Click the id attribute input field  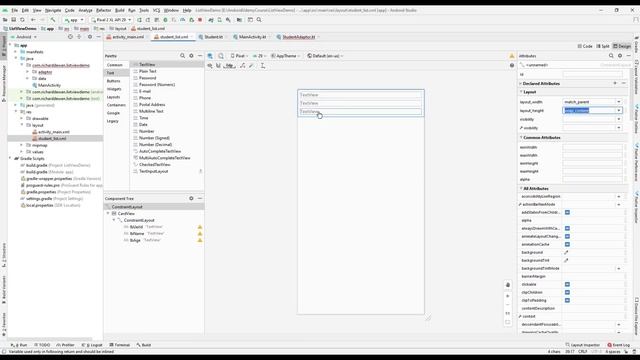[593, 74]
